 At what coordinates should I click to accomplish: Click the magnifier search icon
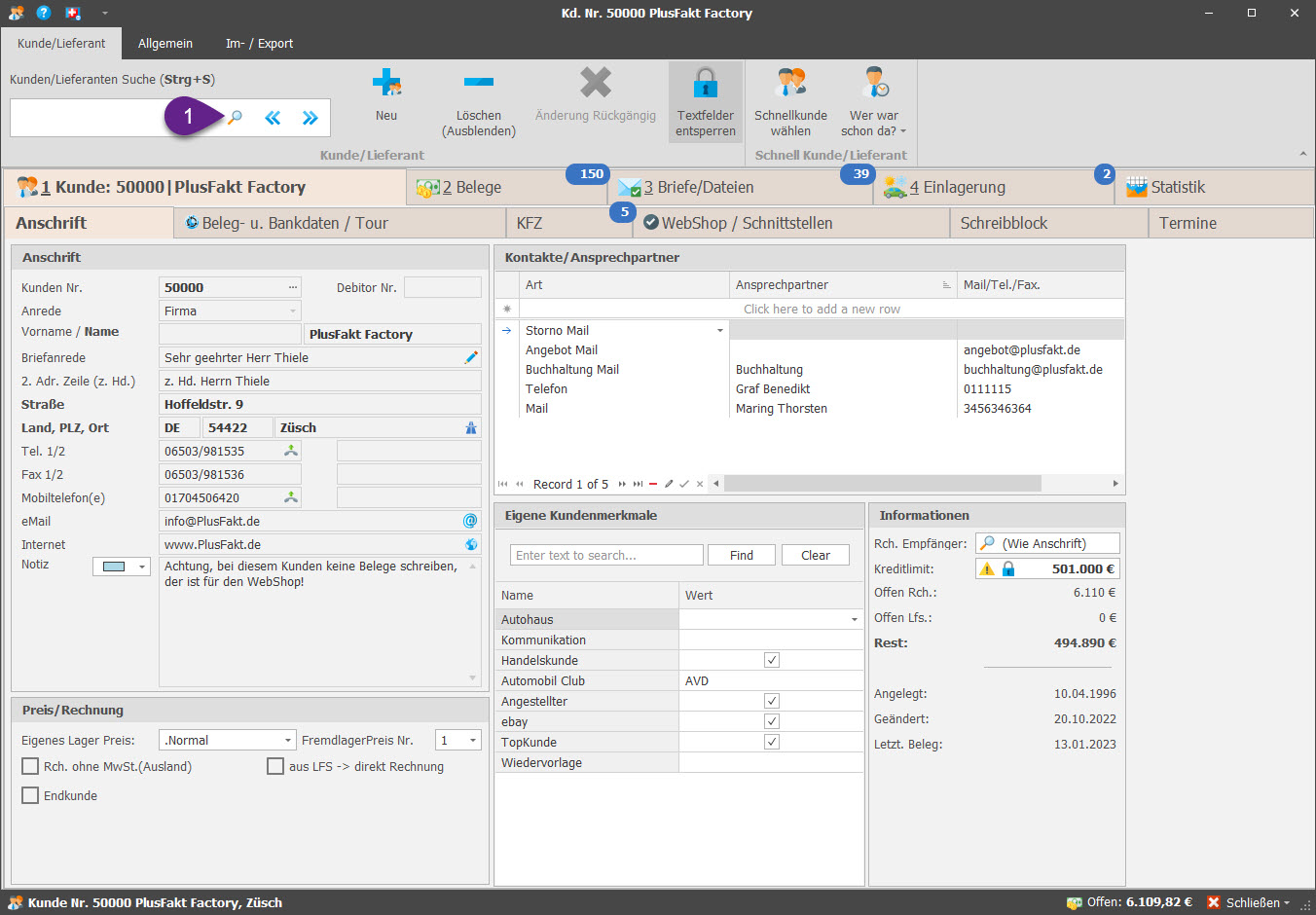point(235,118)
